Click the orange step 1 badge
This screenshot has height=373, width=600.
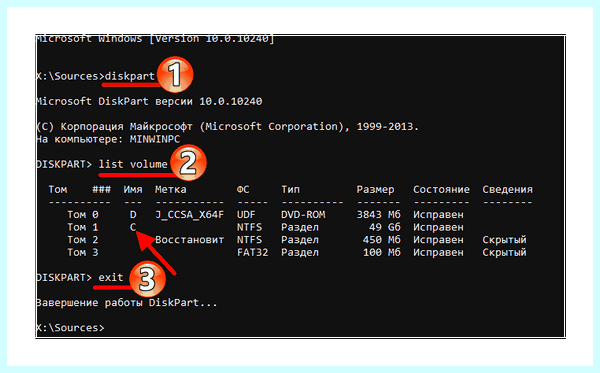[175, 74]
